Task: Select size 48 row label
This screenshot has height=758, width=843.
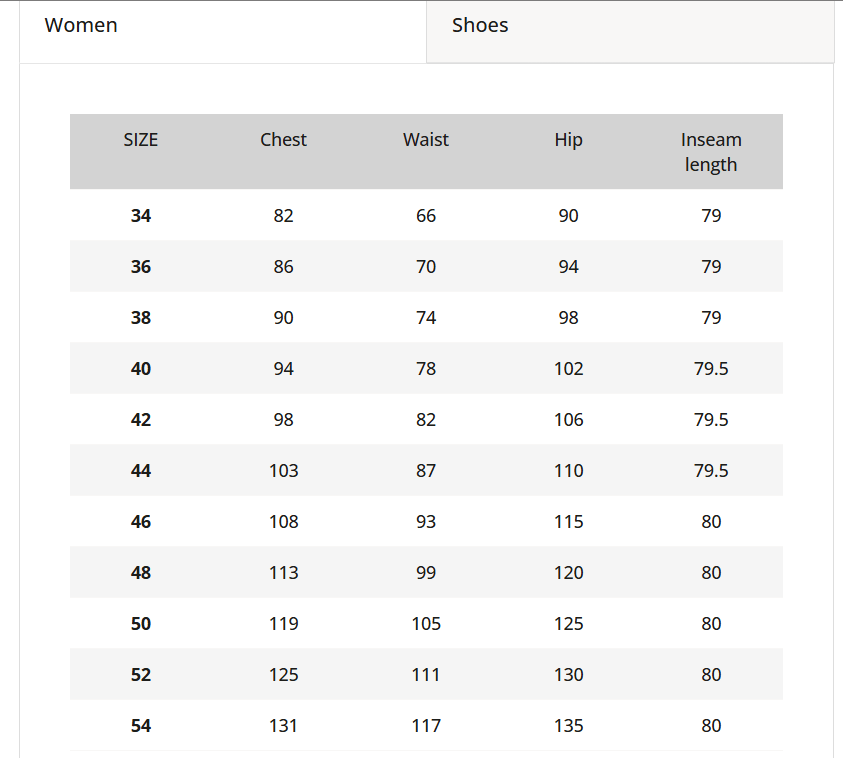Action: pyautogui.click(x=141, y=573)
